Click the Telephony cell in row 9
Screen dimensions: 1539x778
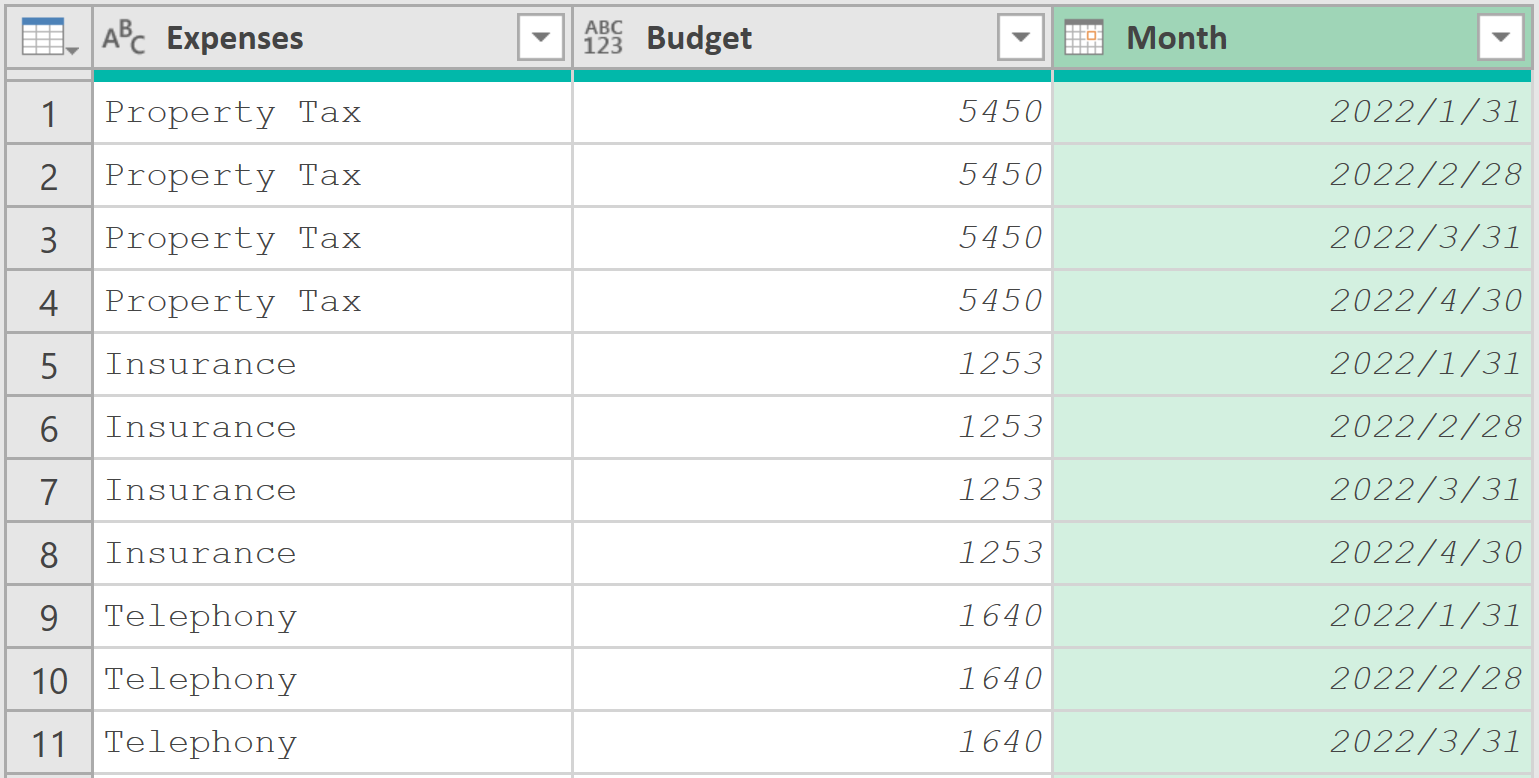333,617
